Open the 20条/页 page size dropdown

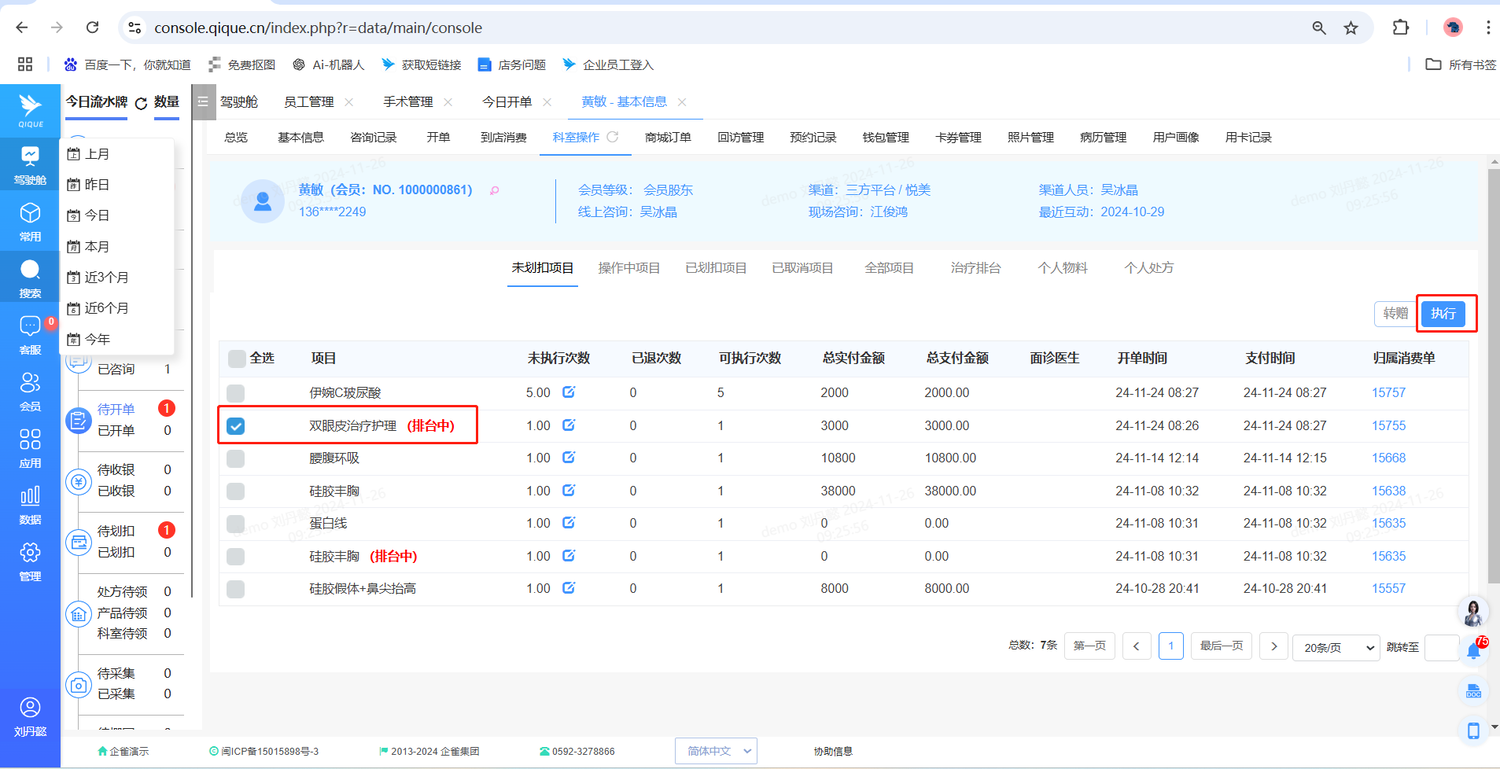(x=1335, y=648)
